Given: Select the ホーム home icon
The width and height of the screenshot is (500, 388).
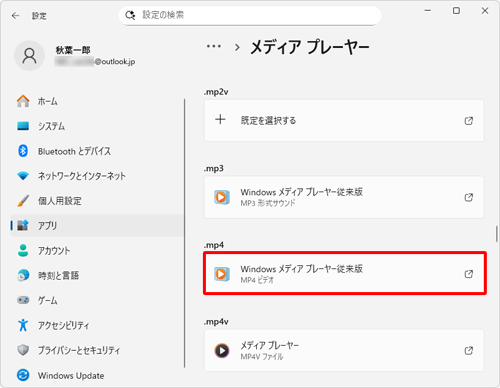Looking at the screenshot, I should 23,101.
